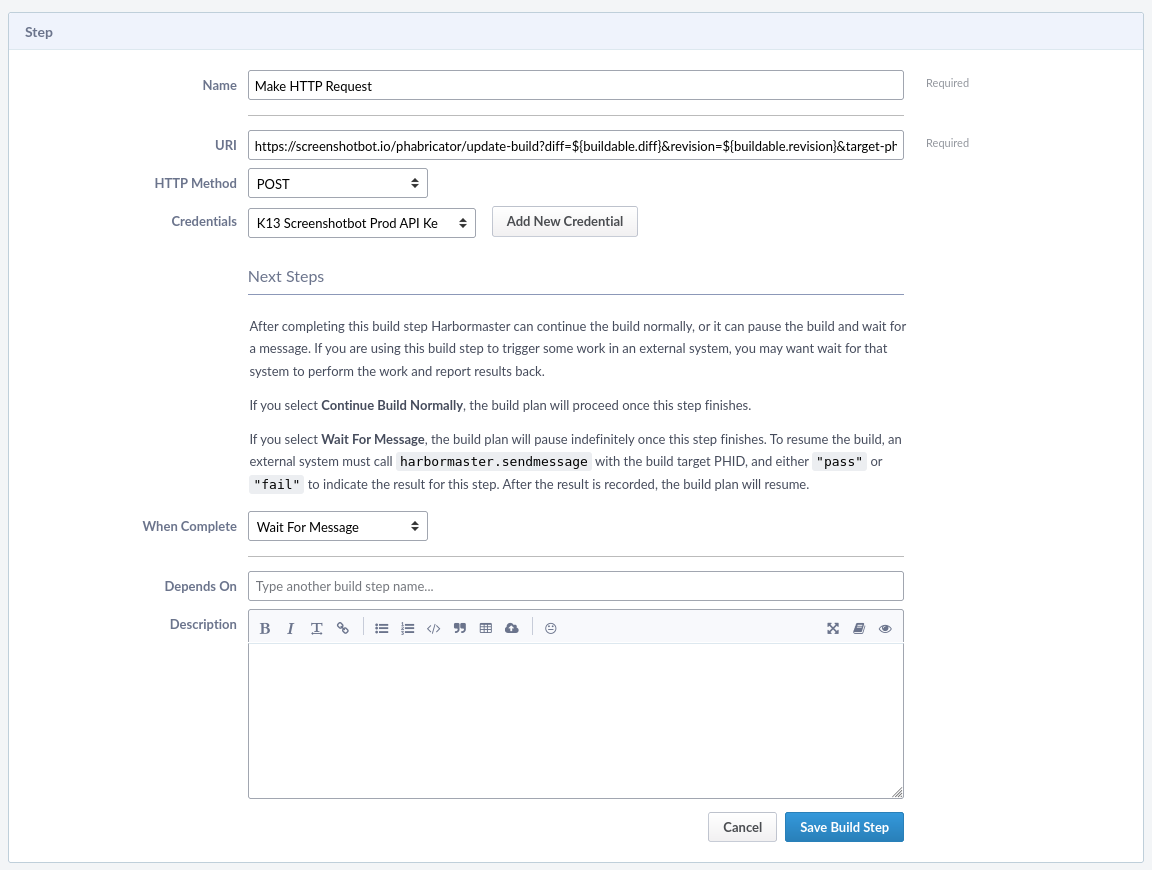Insert a table in description
This screenshot has width=1152, height=870.
tap(486, 628)
